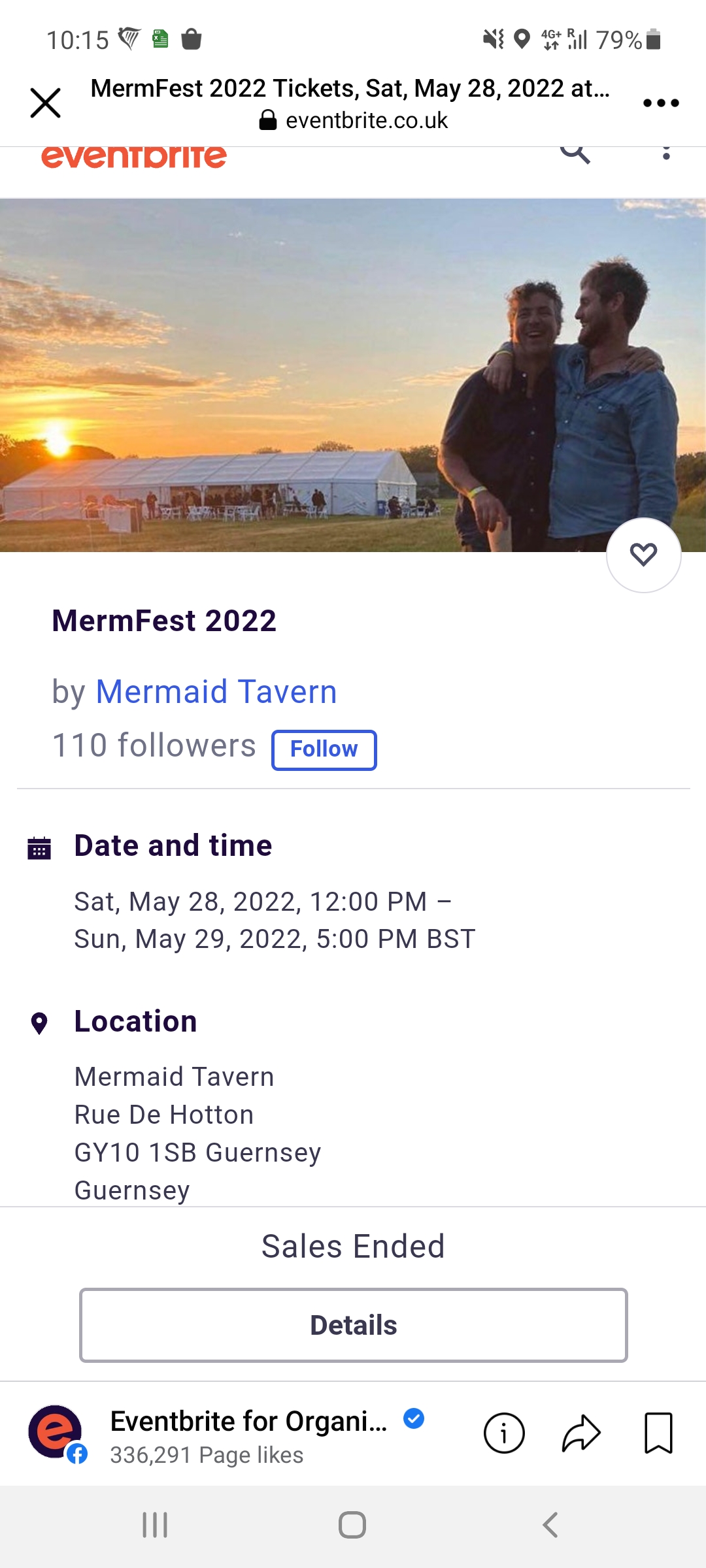Viewport: 706px width, 1568px height.
Task: Follow the Mermaid Tavern organizer
Action: [x=324, y=749]
